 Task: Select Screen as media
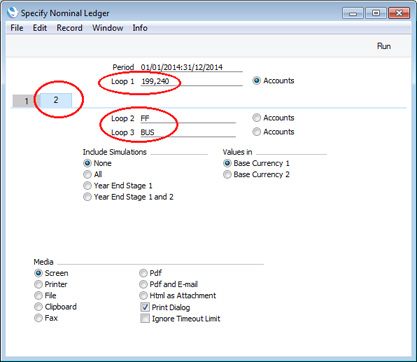[x=39, y=273]
